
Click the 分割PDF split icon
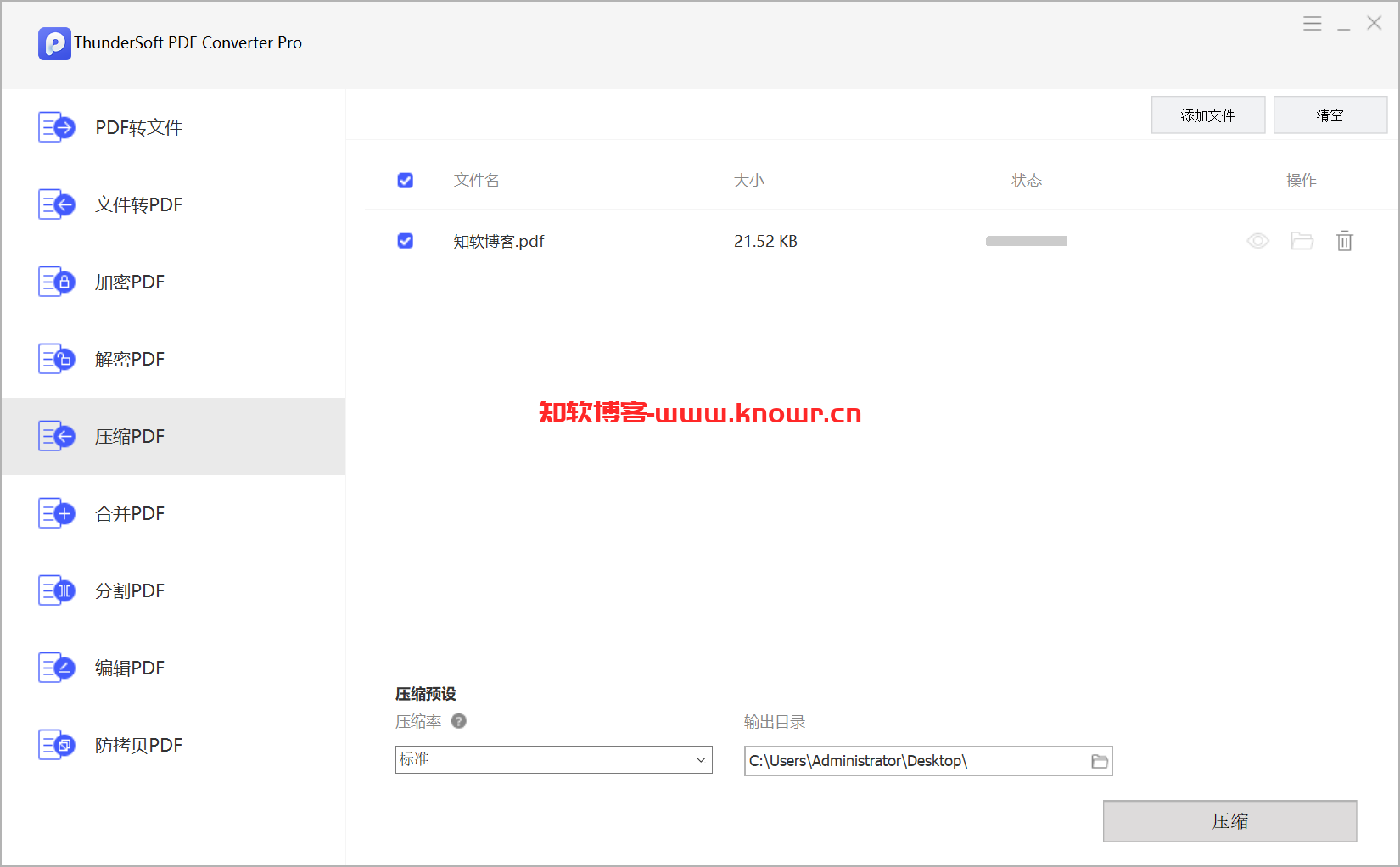pyautogui.click(x=57, y=590)
